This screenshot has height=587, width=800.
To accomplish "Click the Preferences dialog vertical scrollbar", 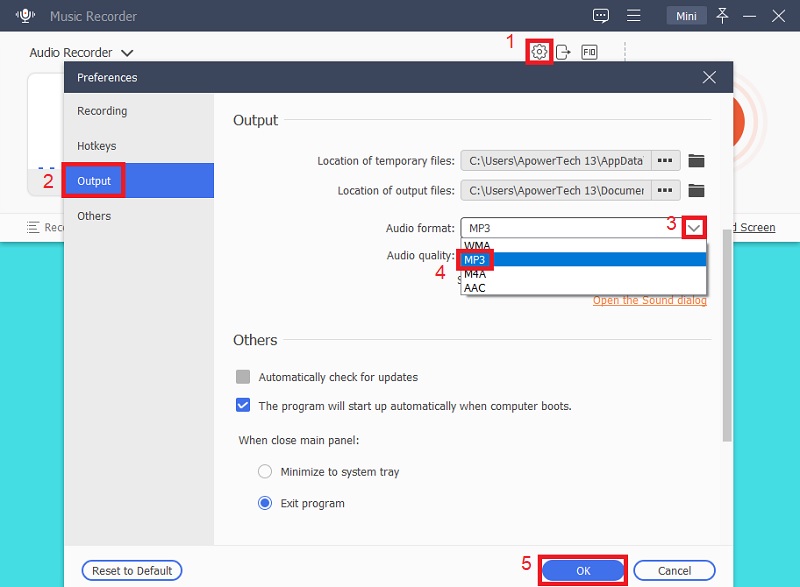I will 727,335.
